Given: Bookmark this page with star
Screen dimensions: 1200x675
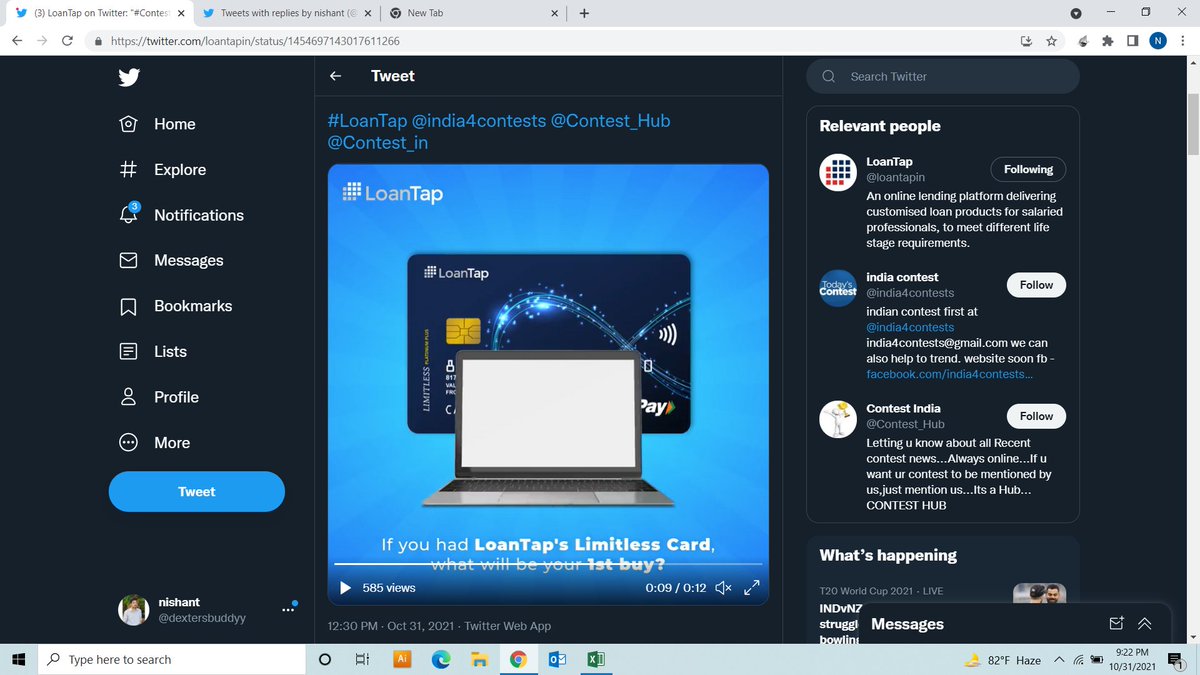Looking at the screenshot, I should (1051, 41).
